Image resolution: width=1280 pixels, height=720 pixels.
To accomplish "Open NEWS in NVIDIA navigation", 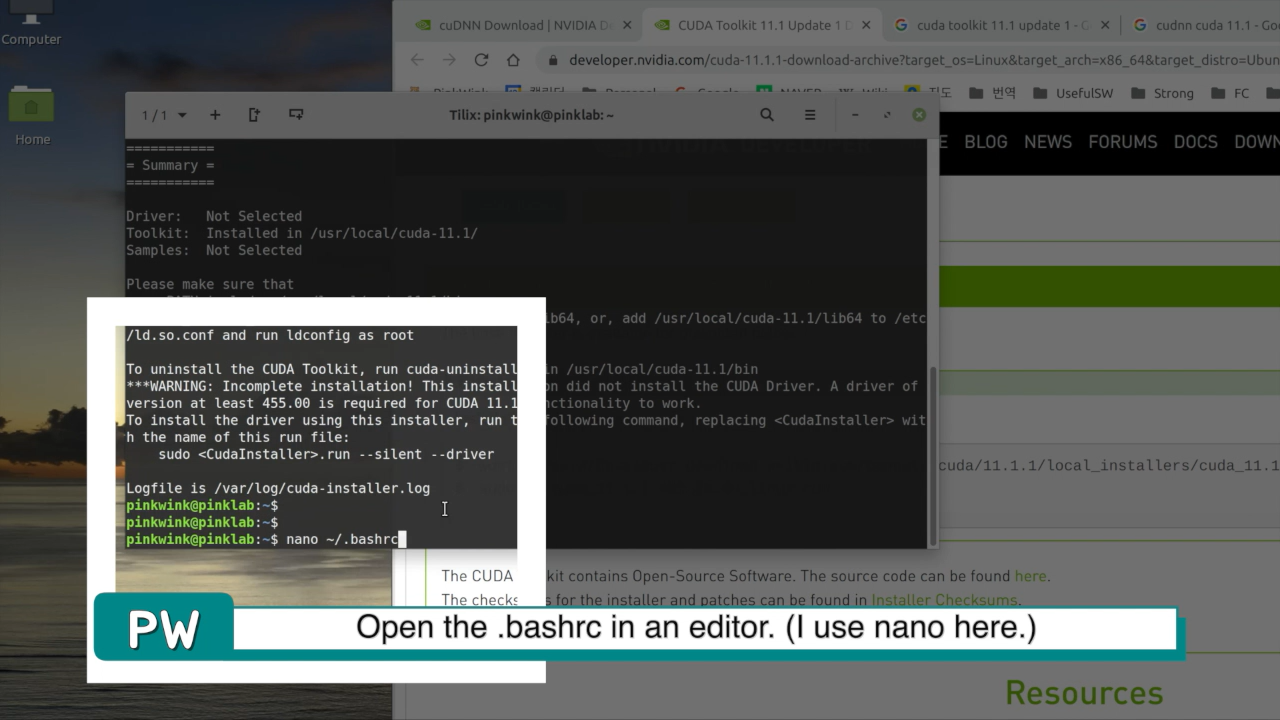I will point(1047,142).
